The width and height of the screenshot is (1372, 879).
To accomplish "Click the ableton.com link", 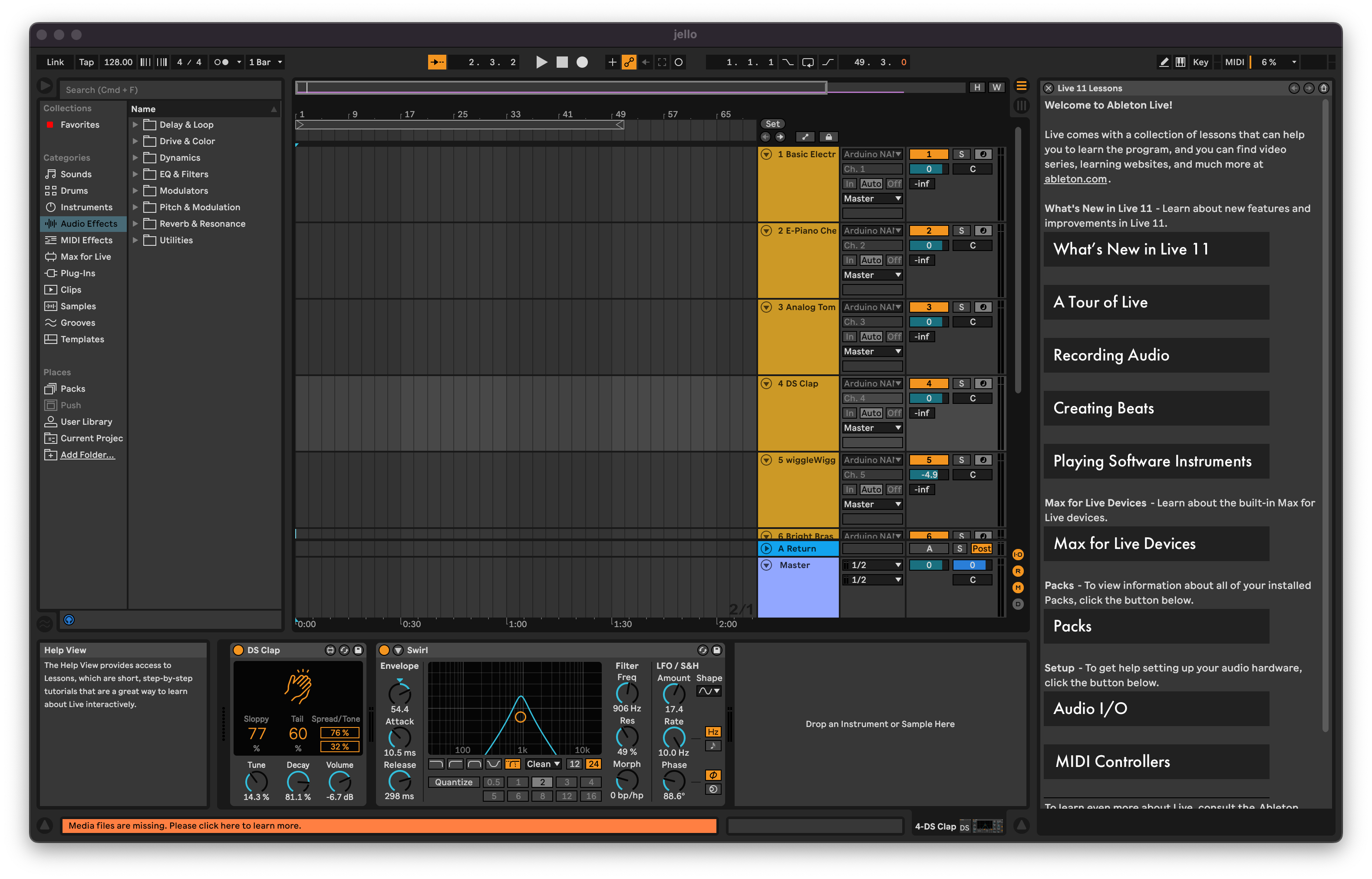I will (1075, 179).
